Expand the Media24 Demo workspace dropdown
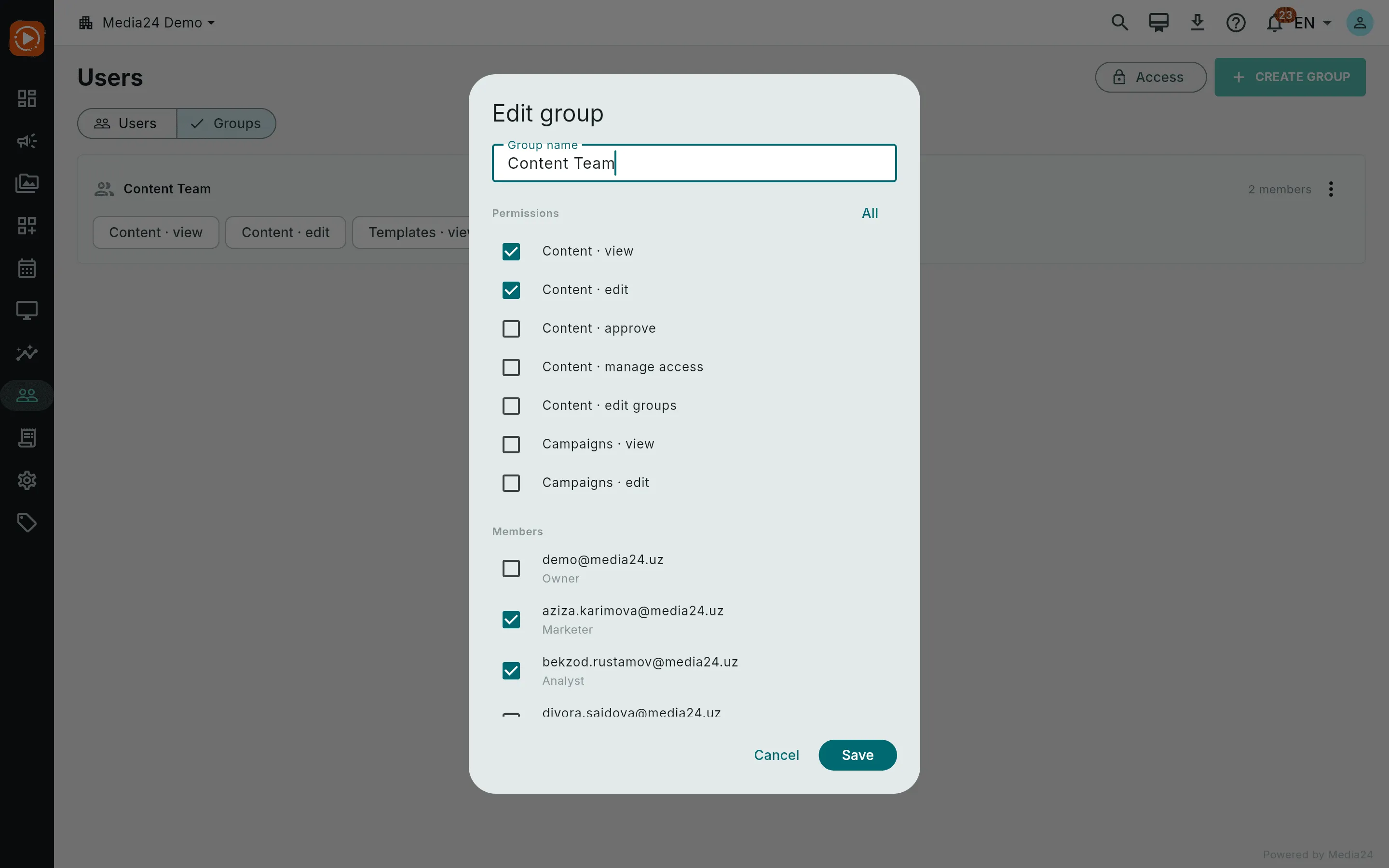 click(x=146, y=22)
